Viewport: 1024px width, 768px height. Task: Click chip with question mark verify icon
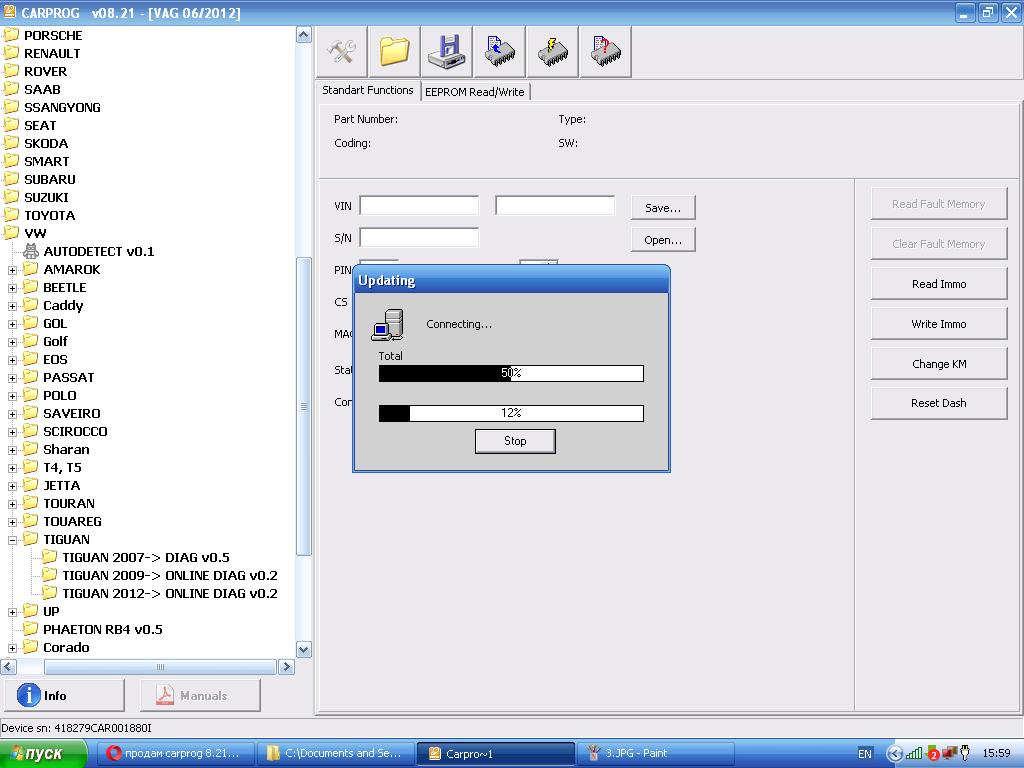605,52
